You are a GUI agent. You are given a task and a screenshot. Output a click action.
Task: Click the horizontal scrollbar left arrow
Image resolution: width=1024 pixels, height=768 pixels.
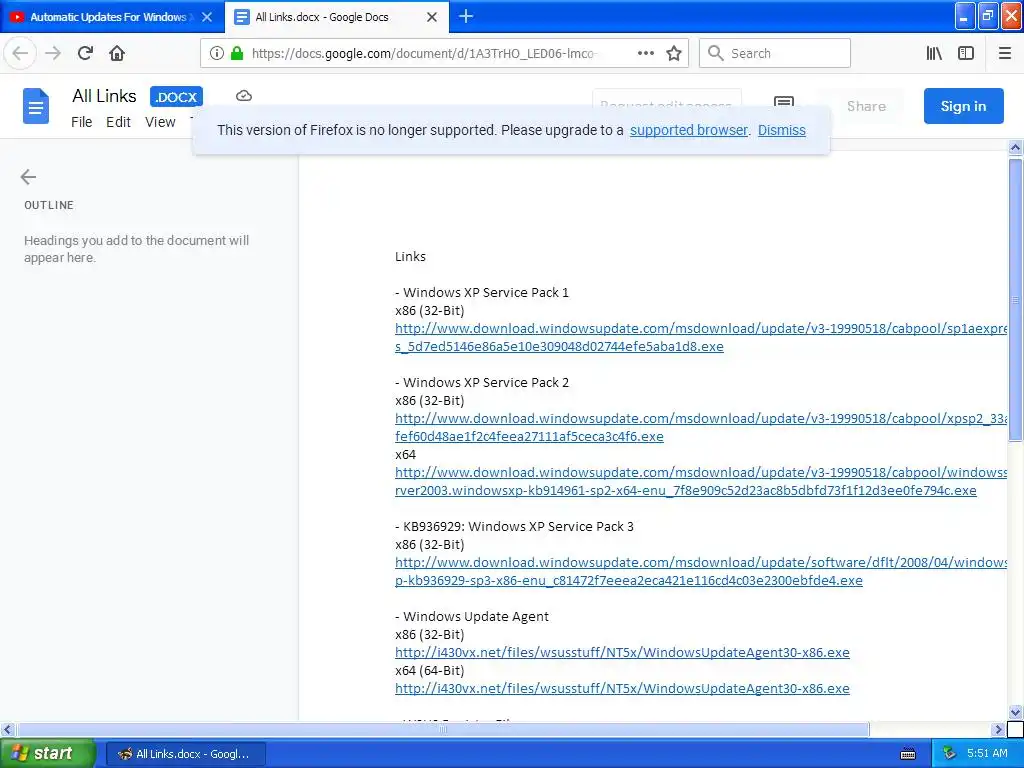coord(7,729)
